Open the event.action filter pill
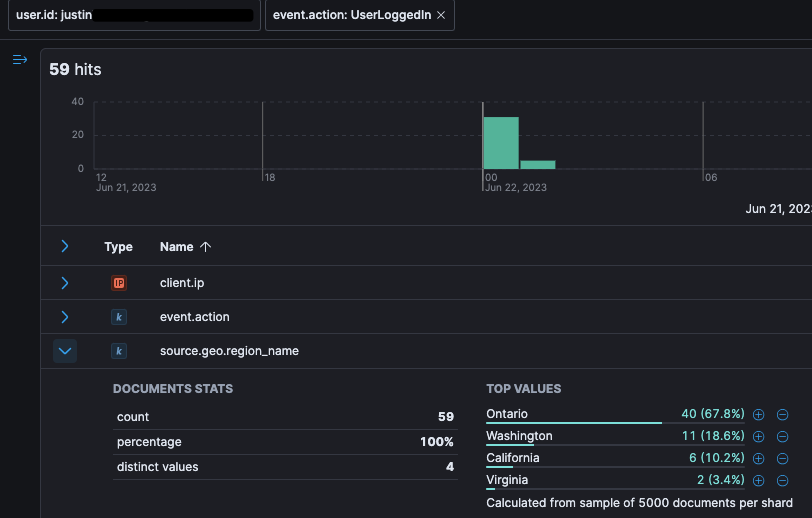Viewport: 812px width, 518px height. 352,15
